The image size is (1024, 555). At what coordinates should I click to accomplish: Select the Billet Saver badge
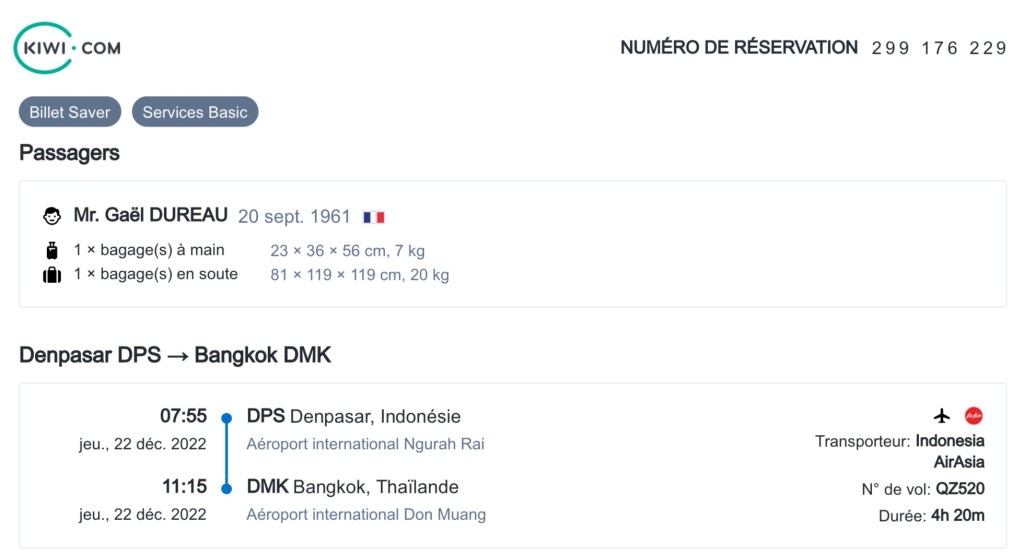70,112
